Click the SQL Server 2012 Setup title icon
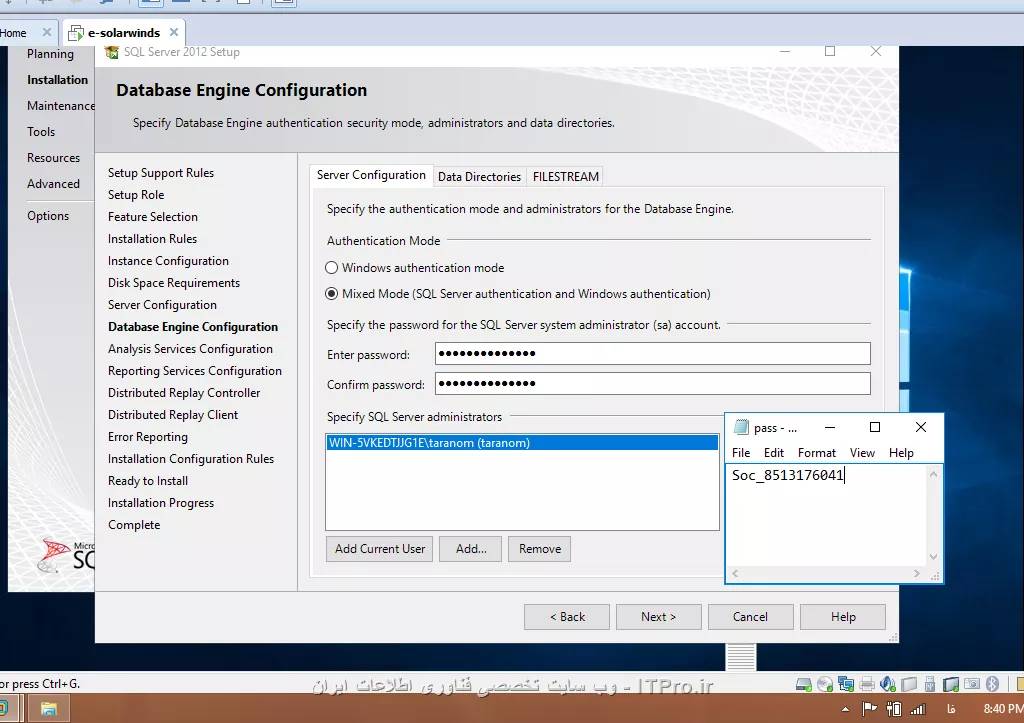The image size is (1024, 723). pos(112,52)
